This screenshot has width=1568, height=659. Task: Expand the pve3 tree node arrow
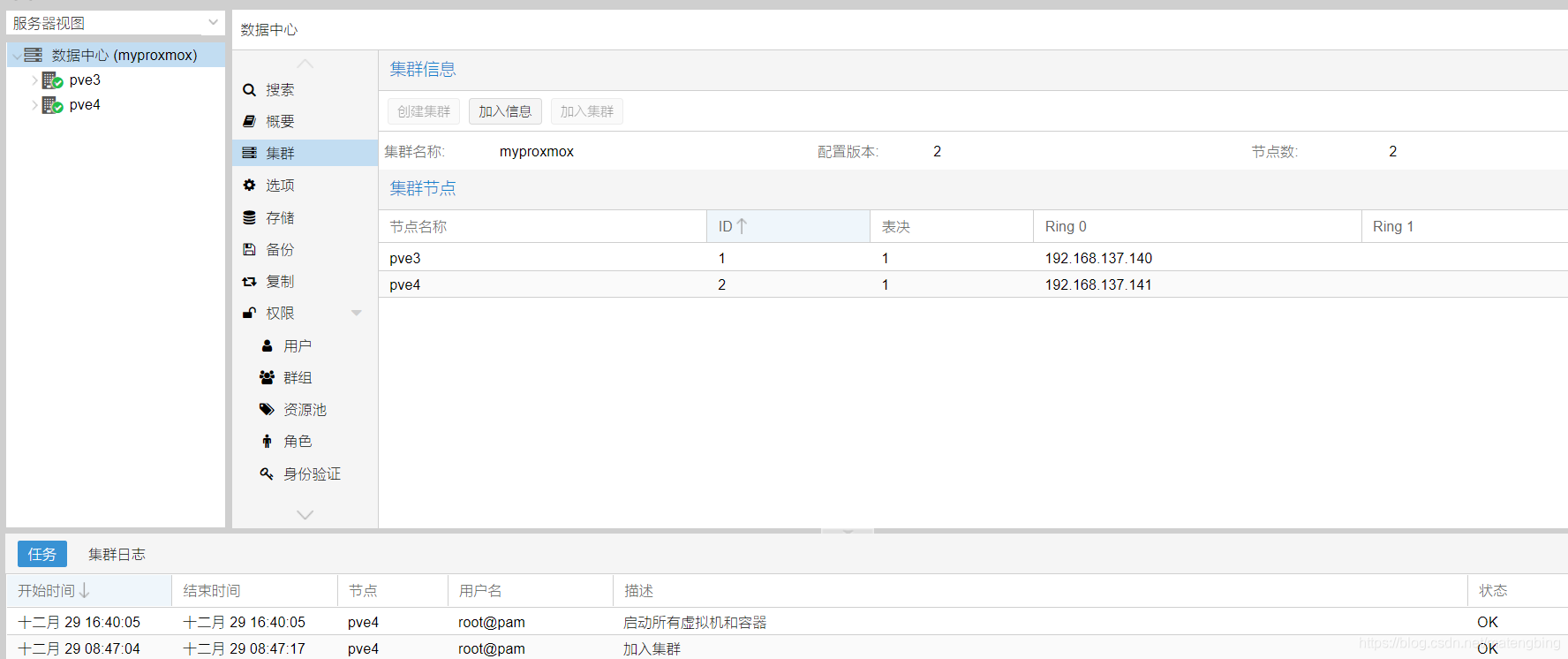tap(34, 80)
